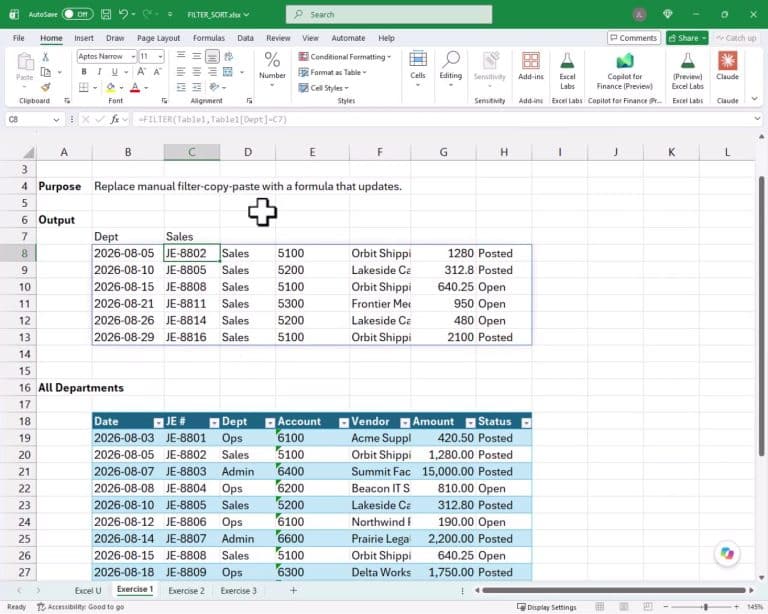Screen dimensions: 768x614
Task: Open the Name Box dropdown arrow
Action: coord(56,119)
